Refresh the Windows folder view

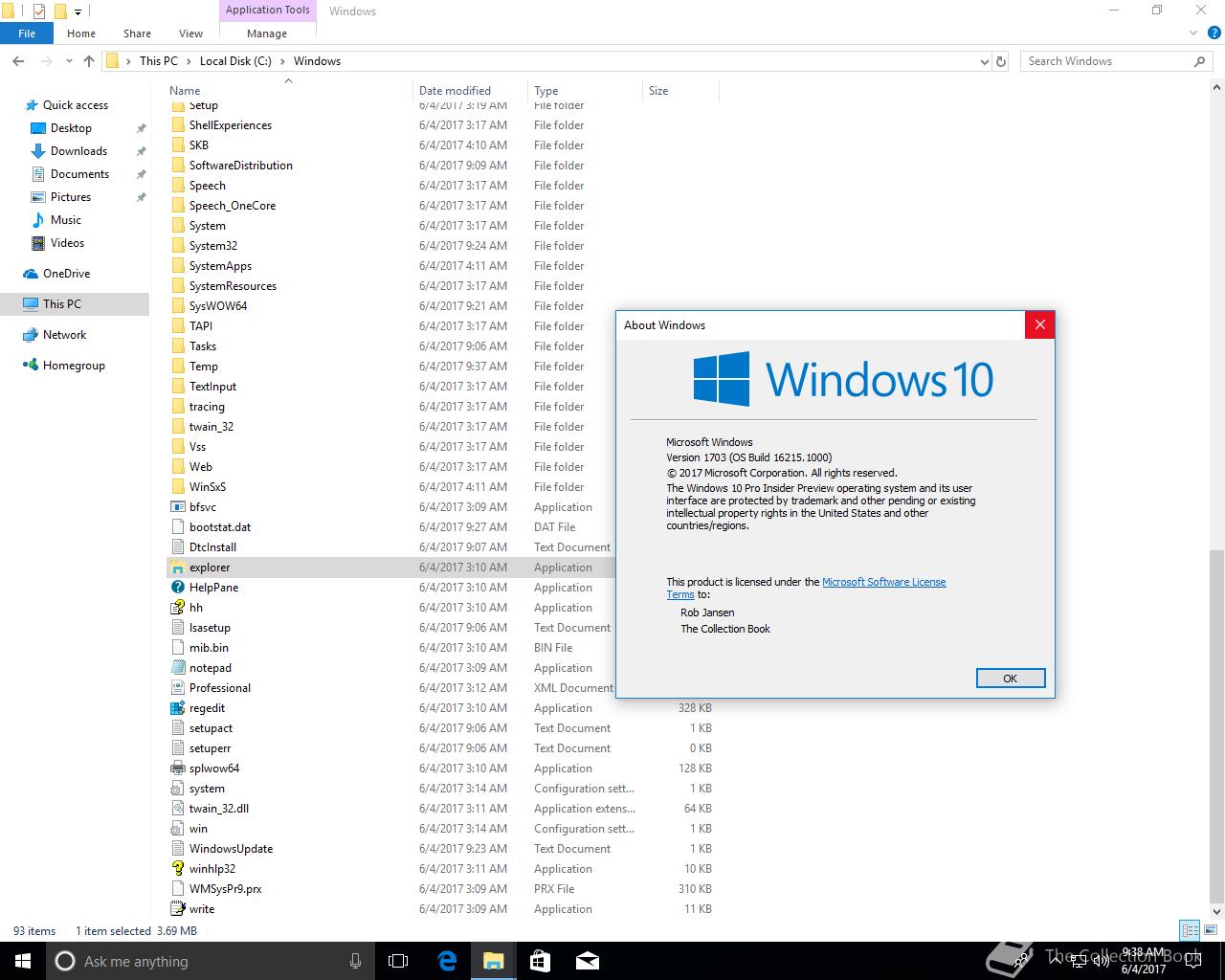pos(1001,61)
